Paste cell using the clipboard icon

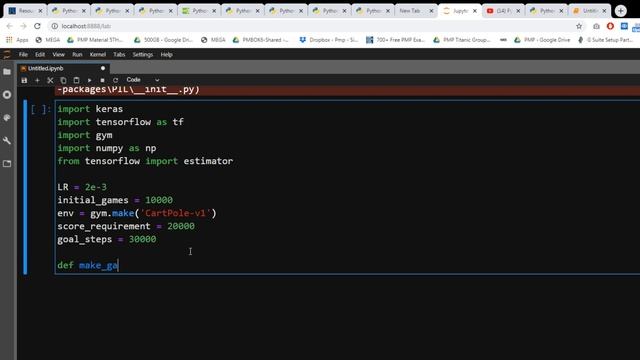76,80
